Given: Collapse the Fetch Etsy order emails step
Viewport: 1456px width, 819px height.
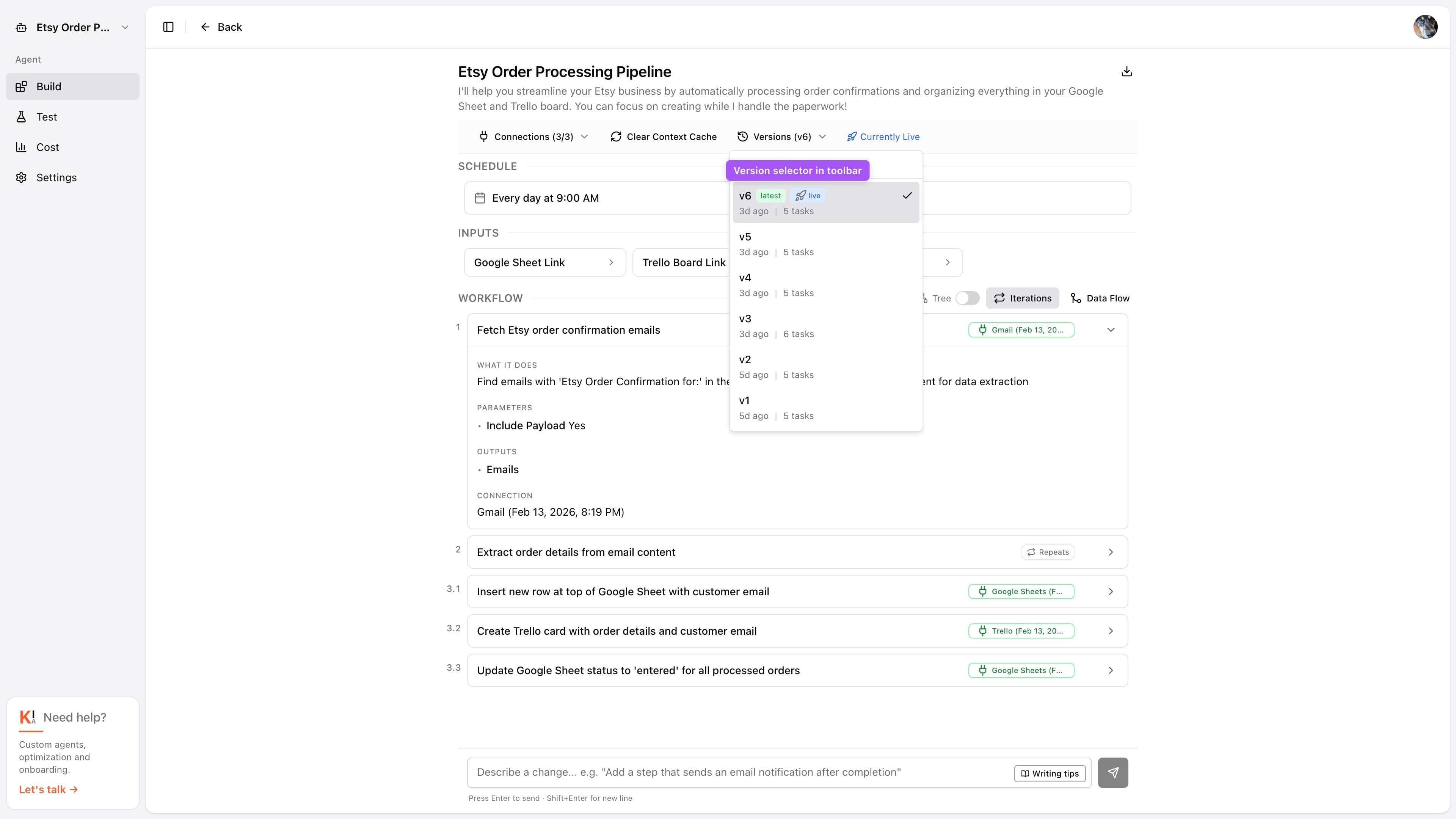Looking at the screenshot, I should click(x=1110, y=329).
